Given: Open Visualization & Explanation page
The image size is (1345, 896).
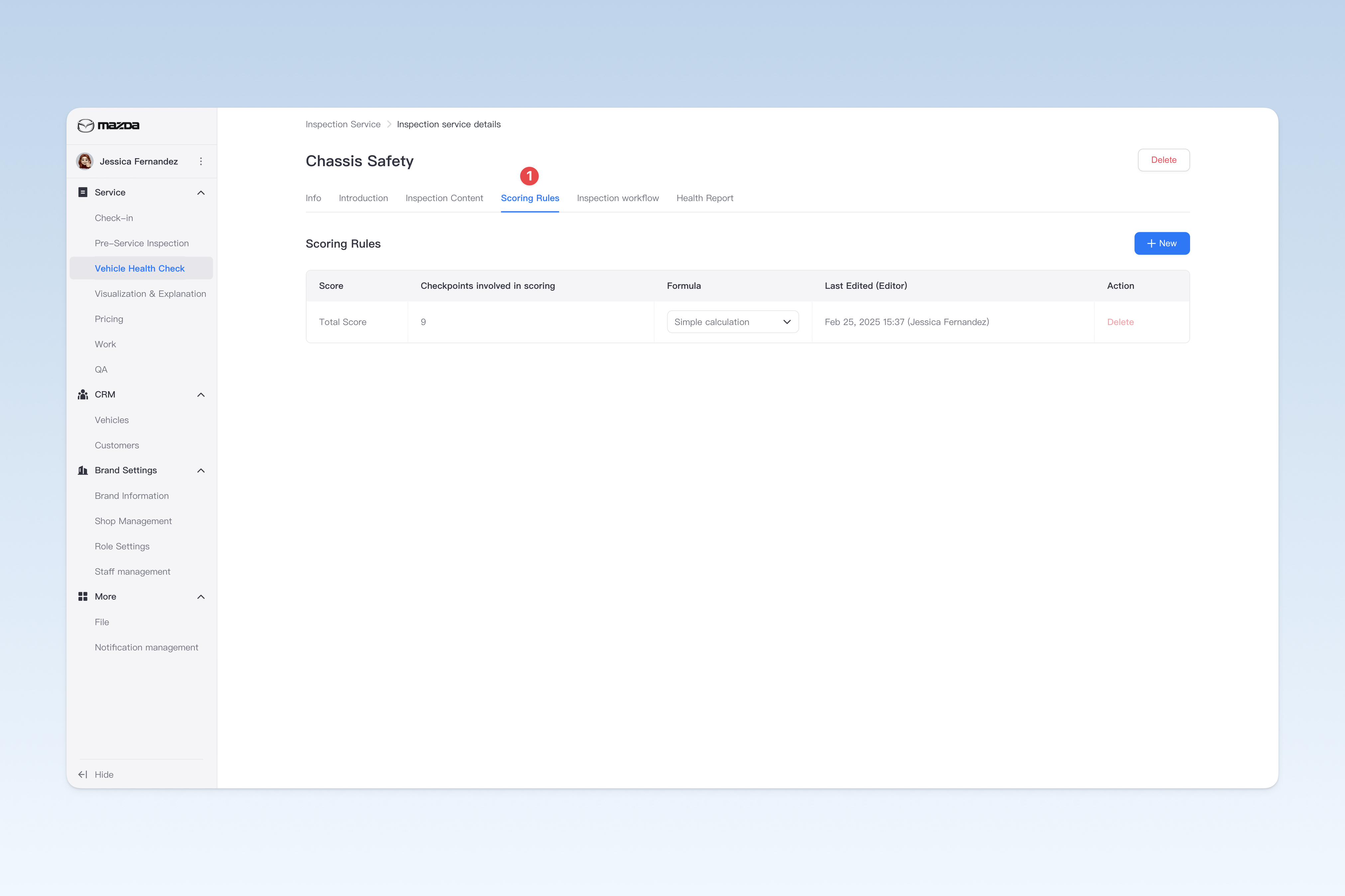Looking at the screenshot, I should point(150,294).
